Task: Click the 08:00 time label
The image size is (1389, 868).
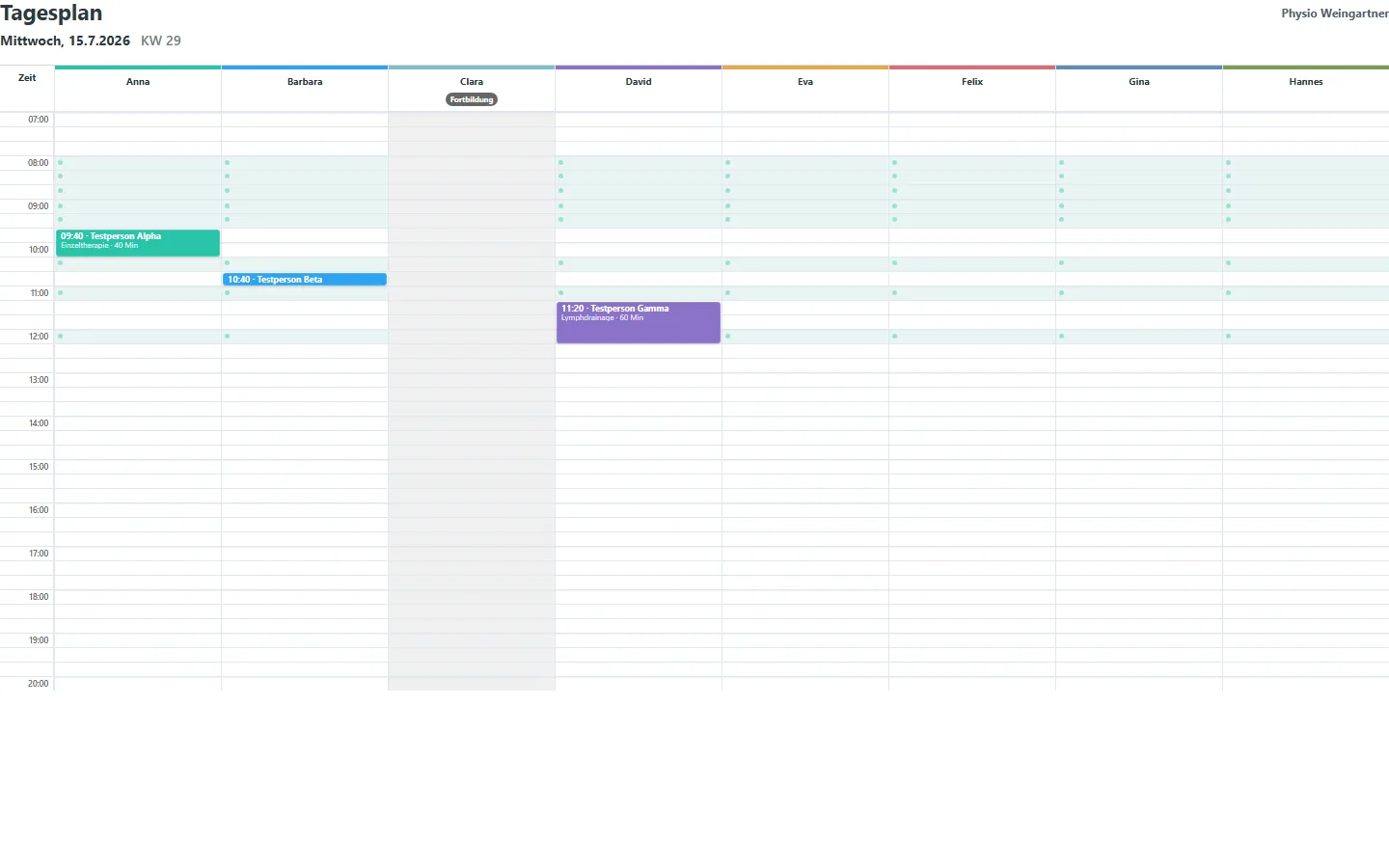Action: tap(39, 163)
